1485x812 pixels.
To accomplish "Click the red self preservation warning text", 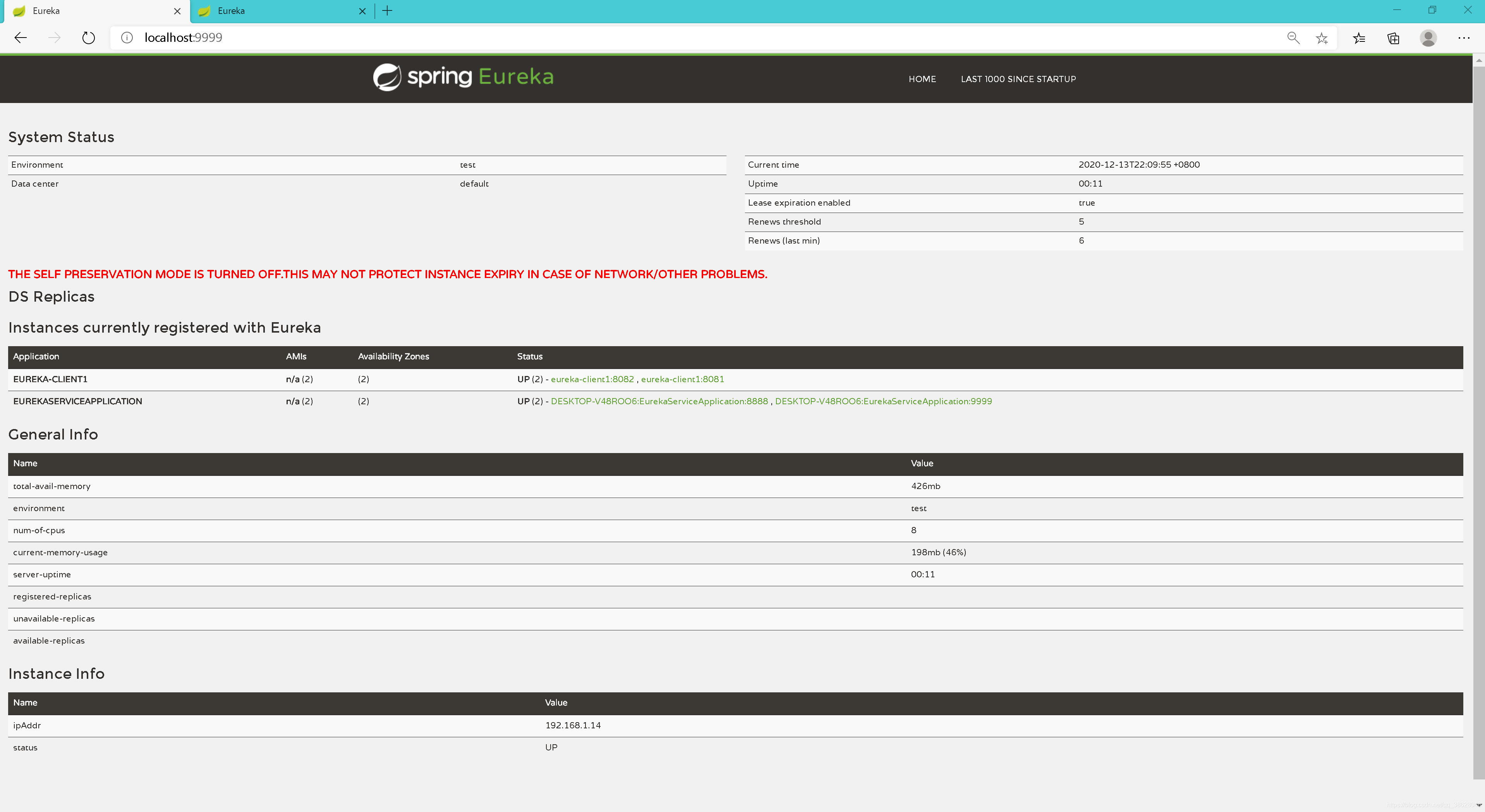I will coord(387,274).
